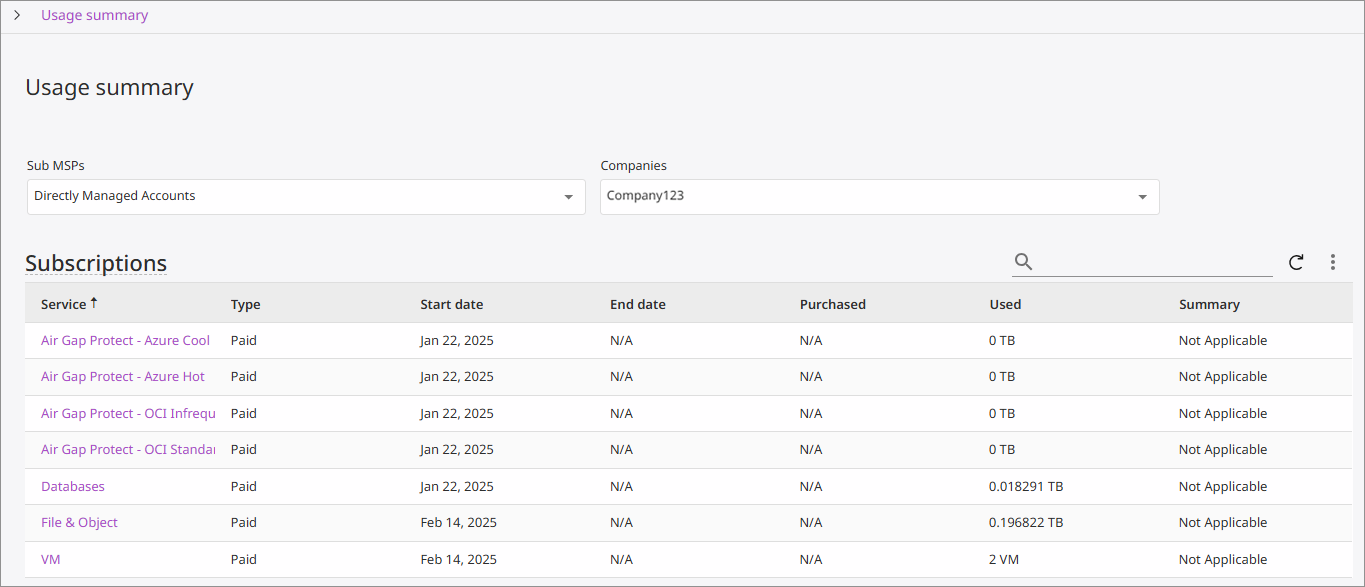Open Air Gap Protect - OCI Infrequent service
The width and height of the screenshot is (1365, 587).
tap(128, 414)
